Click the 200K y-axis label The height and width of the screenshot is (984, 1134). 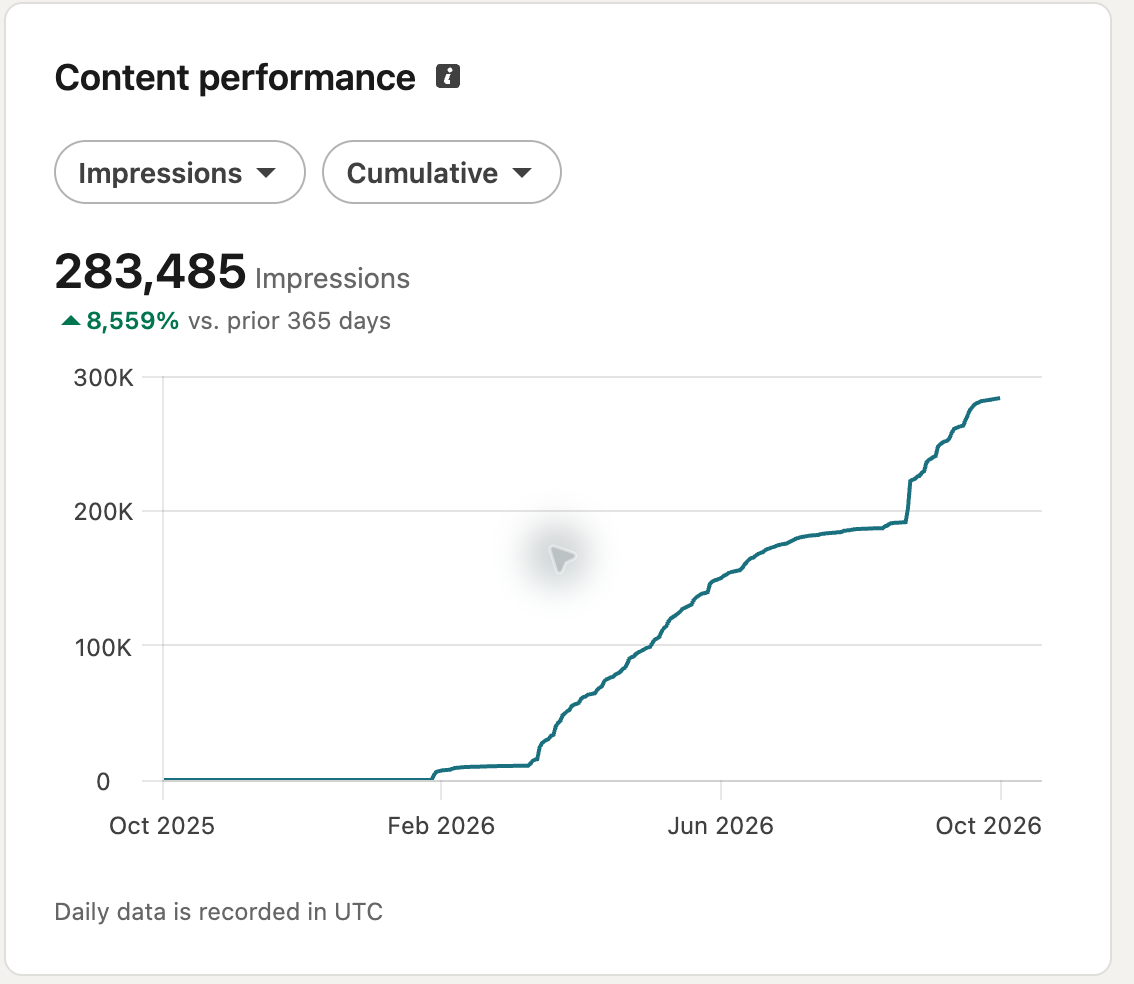103,512
